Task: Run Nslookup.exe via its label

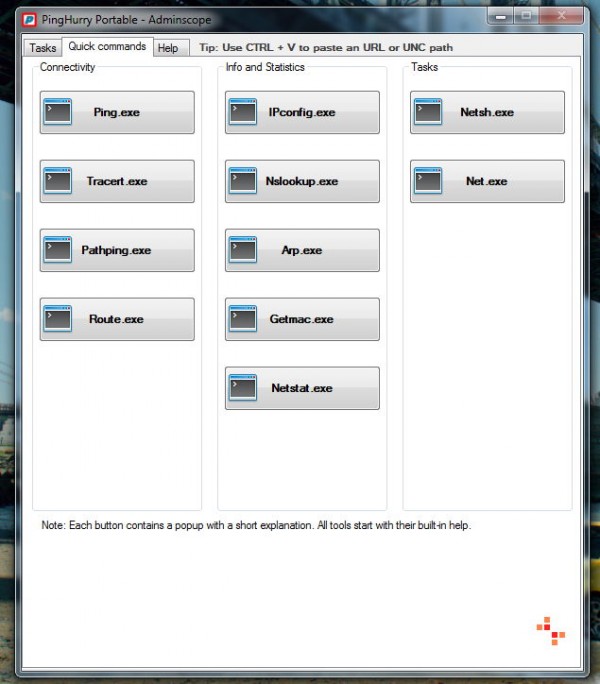Action: 302,181
